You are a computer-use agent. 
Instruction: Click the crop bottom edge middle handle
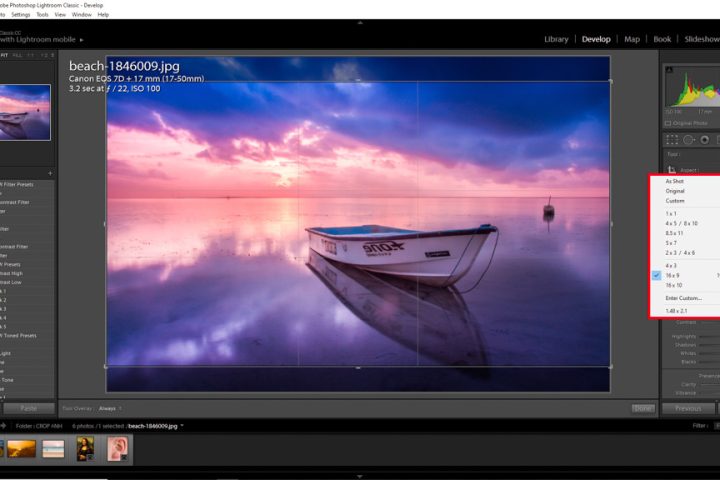click(358, 367)
